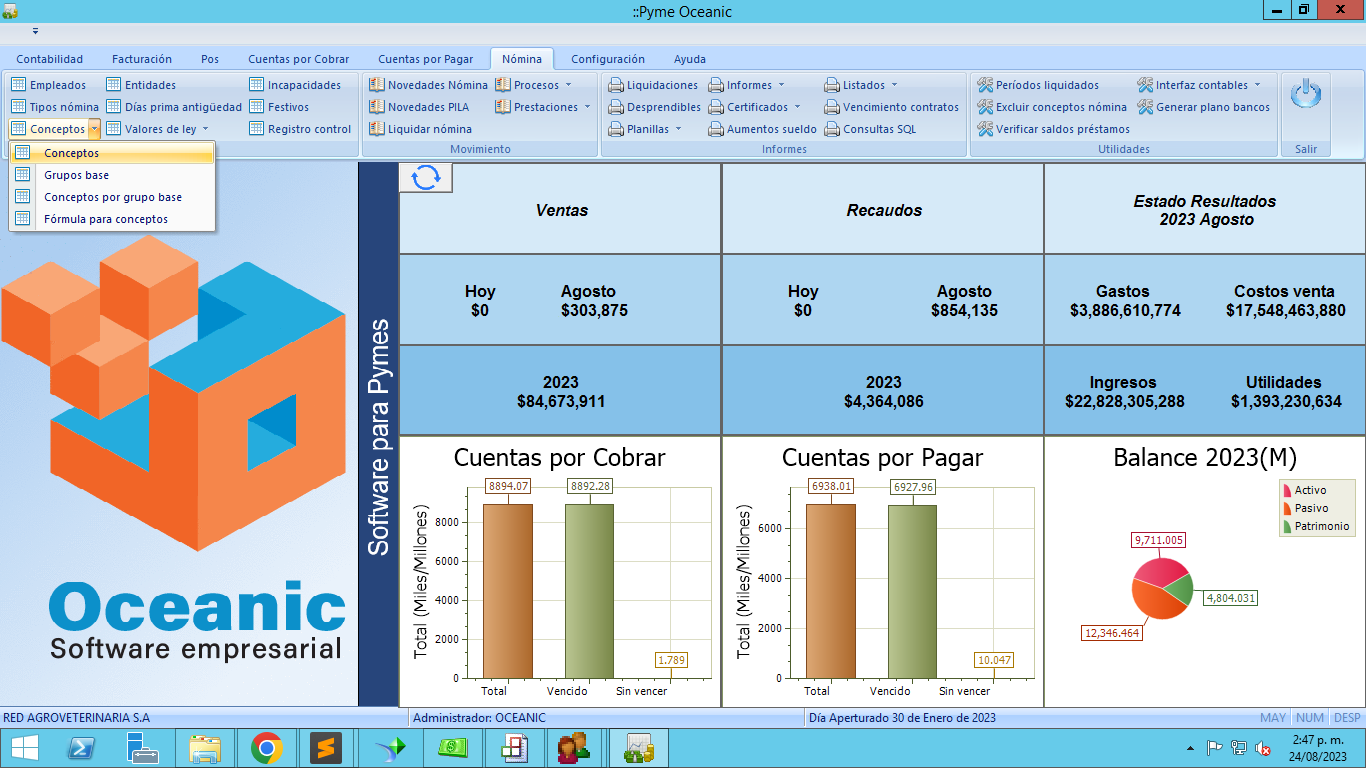Open the Interfaz contables dropdown

coord(1199,85)
